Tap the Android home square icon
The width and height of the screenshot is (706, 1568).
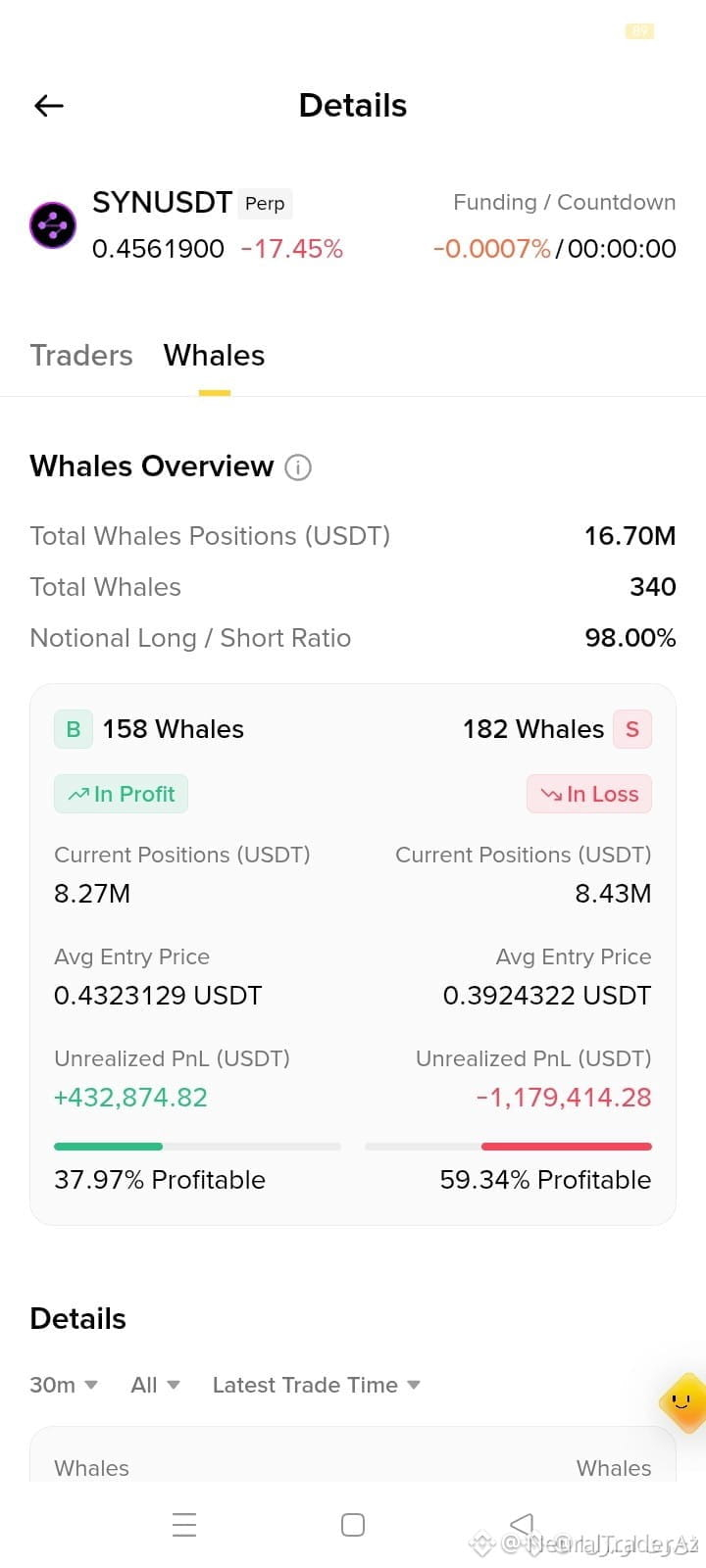click(x=353, y=1525)
